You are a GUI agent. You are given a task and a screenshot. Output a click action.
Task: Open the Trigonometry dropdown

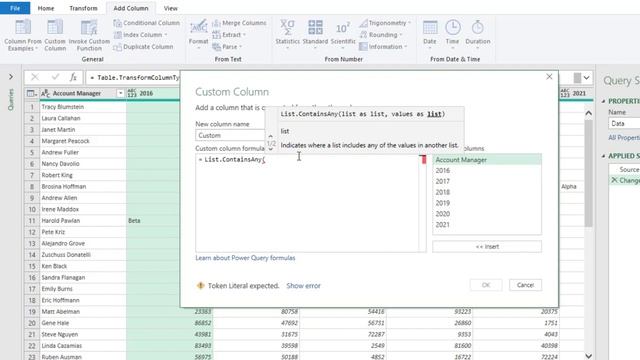[385, 23]
